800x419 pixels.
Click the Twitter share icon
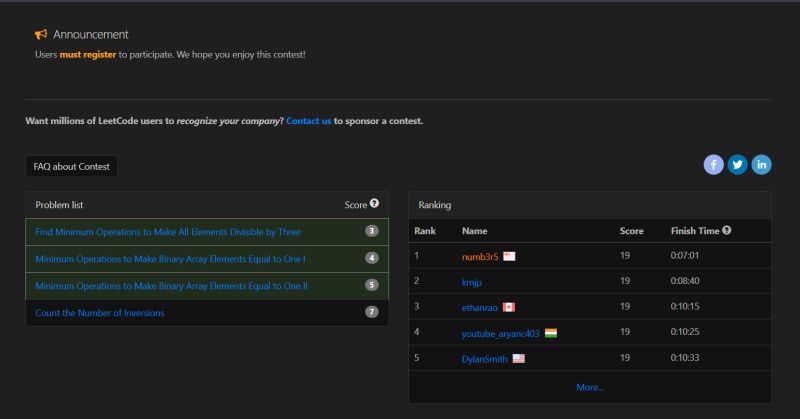coord(738,165)
